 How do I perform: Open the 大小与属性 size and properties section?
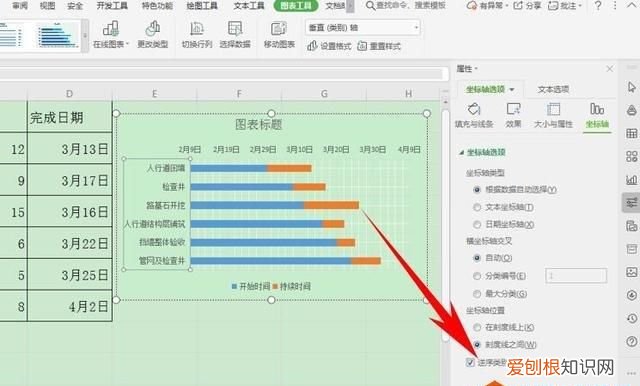pyautogui.click(x=553, y=115)
